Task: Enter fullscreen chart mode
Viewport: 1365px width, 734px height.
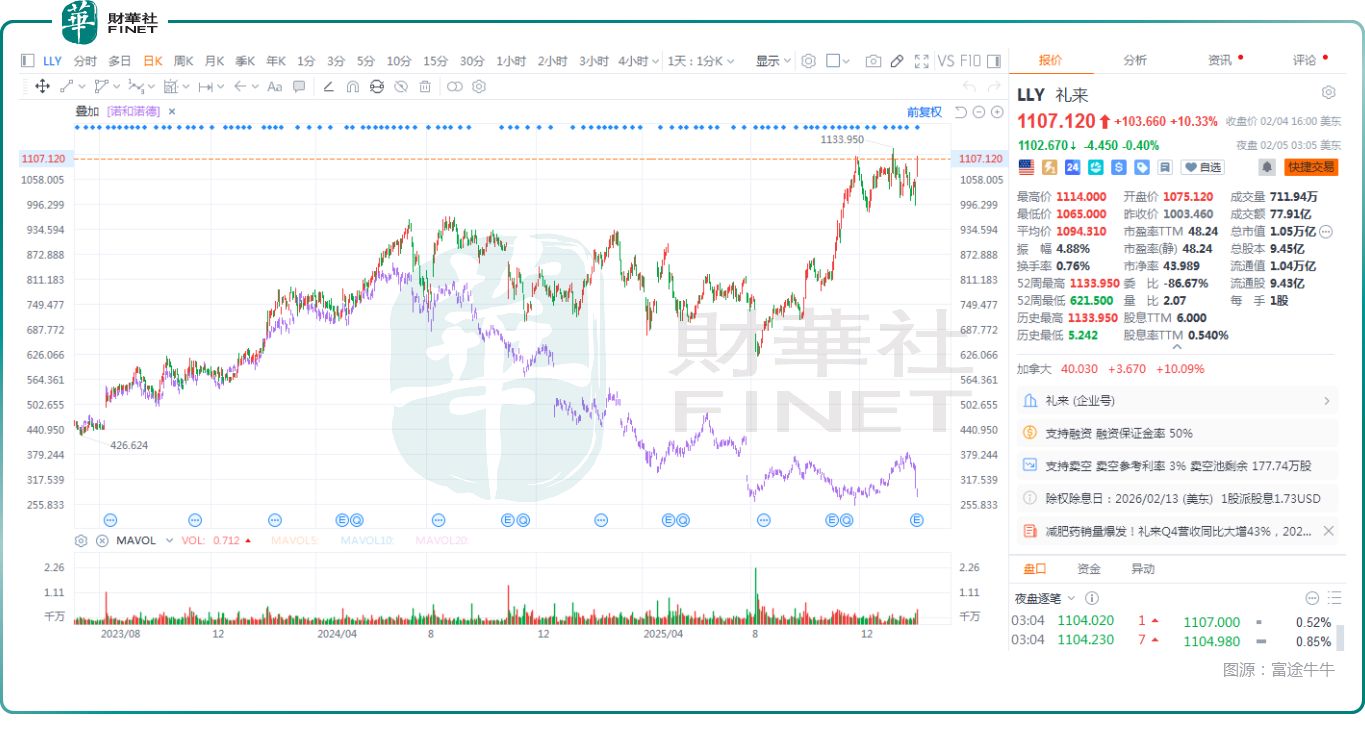Action: coord(921,61)
